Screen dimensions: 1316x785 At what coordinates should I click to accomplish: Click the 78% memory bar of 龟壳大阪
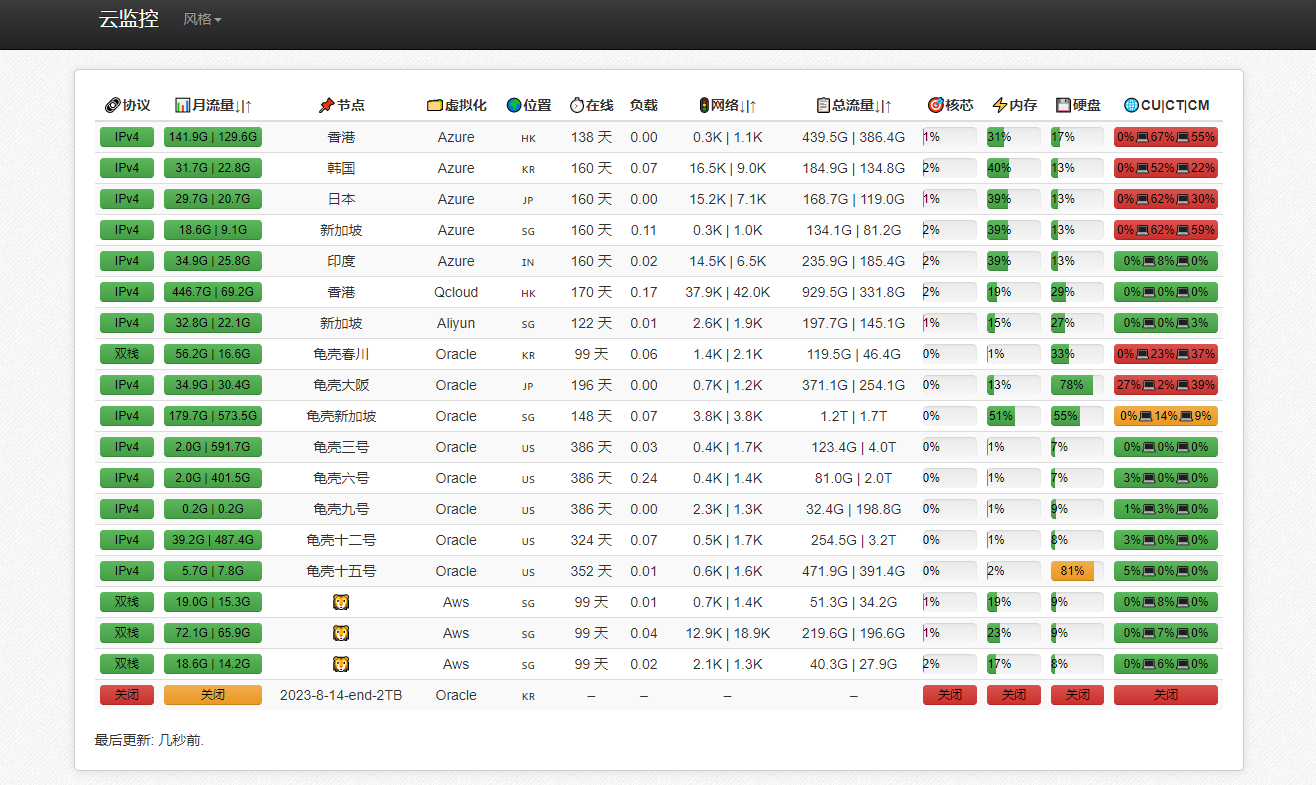click(1077, 385)
